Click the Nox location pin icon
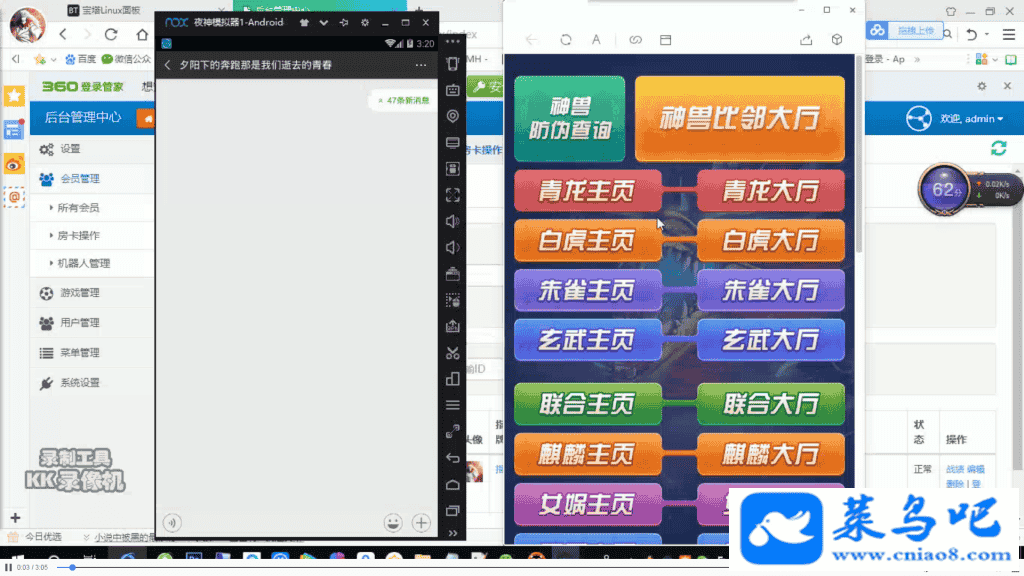Screen dimensions: 1024x576 click(x=452, y=116)
